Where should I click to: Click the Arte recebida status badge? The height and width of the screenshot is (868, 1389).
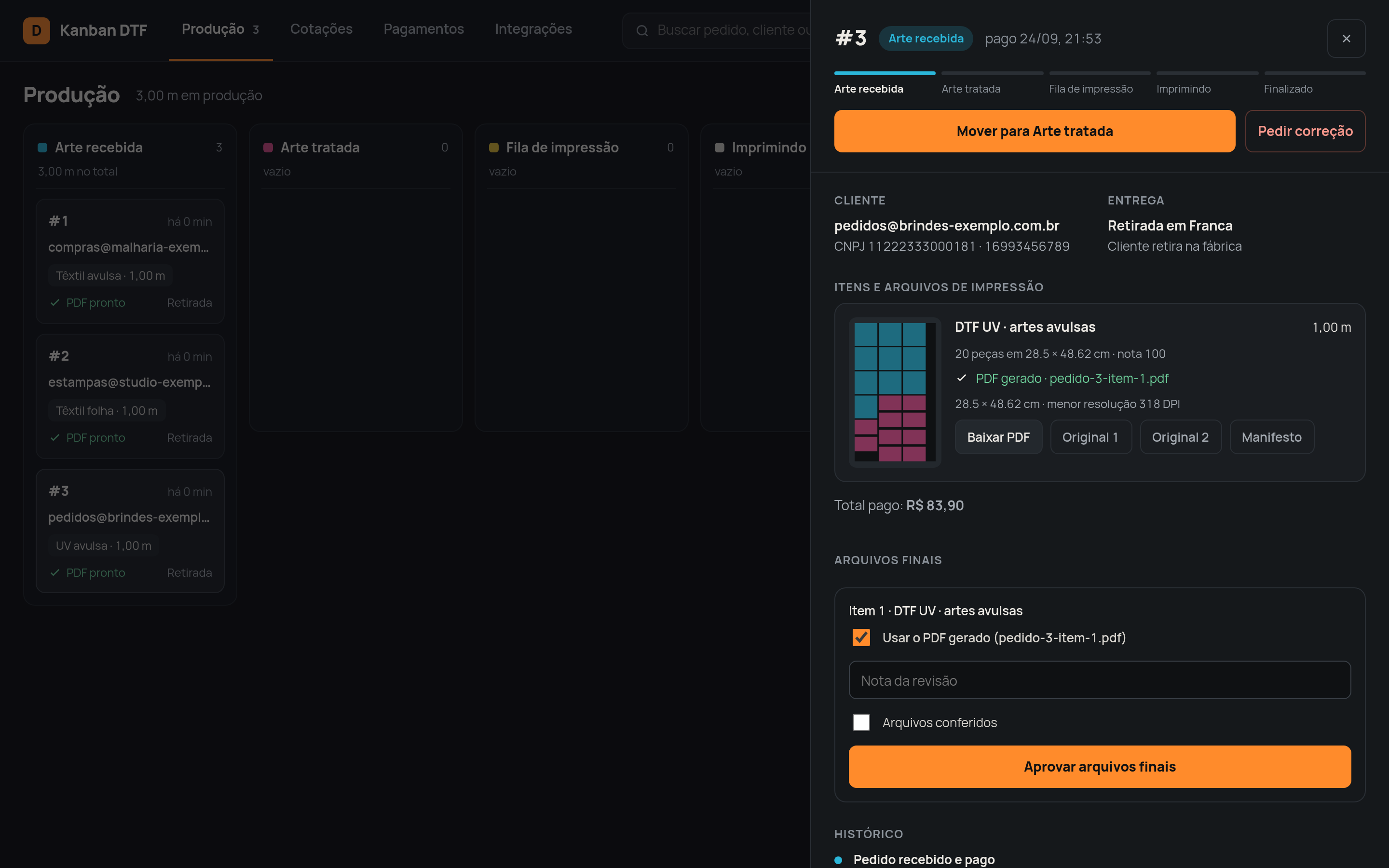point(925,39)
